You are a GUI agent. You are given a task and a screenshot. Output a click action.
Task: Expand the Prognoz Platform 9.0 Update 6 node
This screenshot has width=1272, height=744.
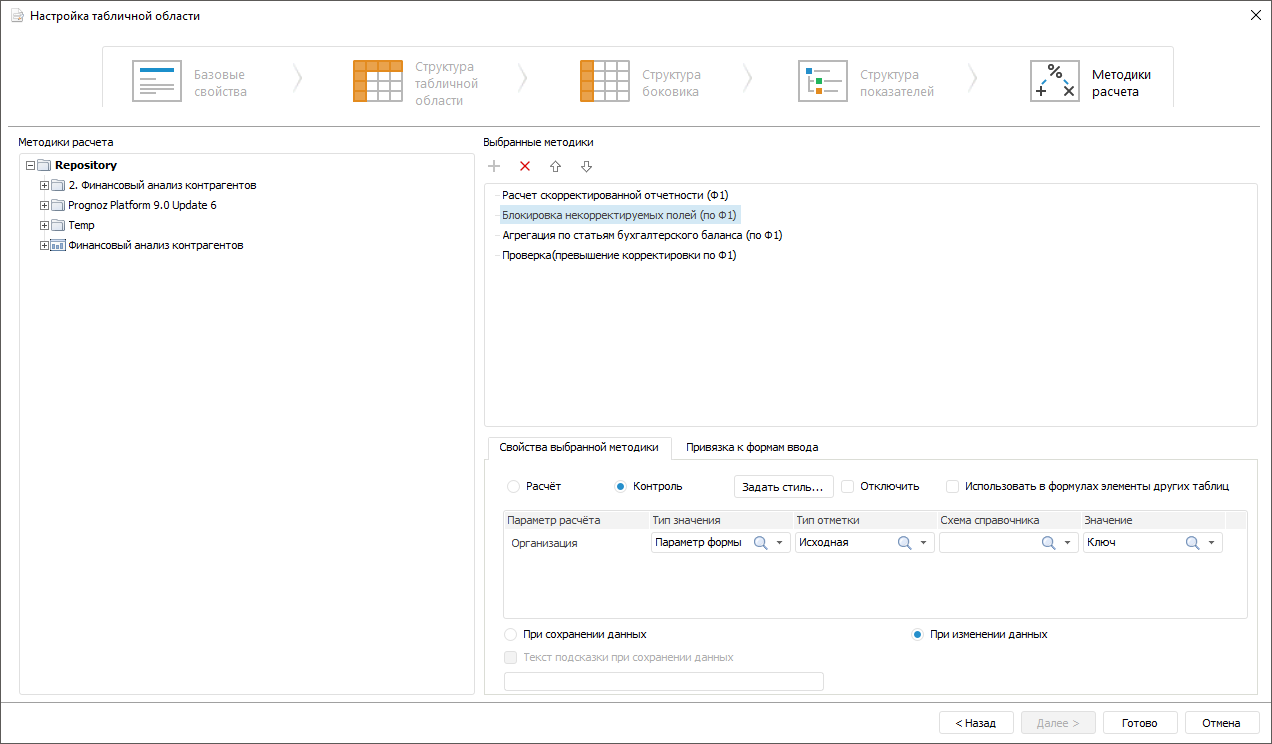click(44, 206)
